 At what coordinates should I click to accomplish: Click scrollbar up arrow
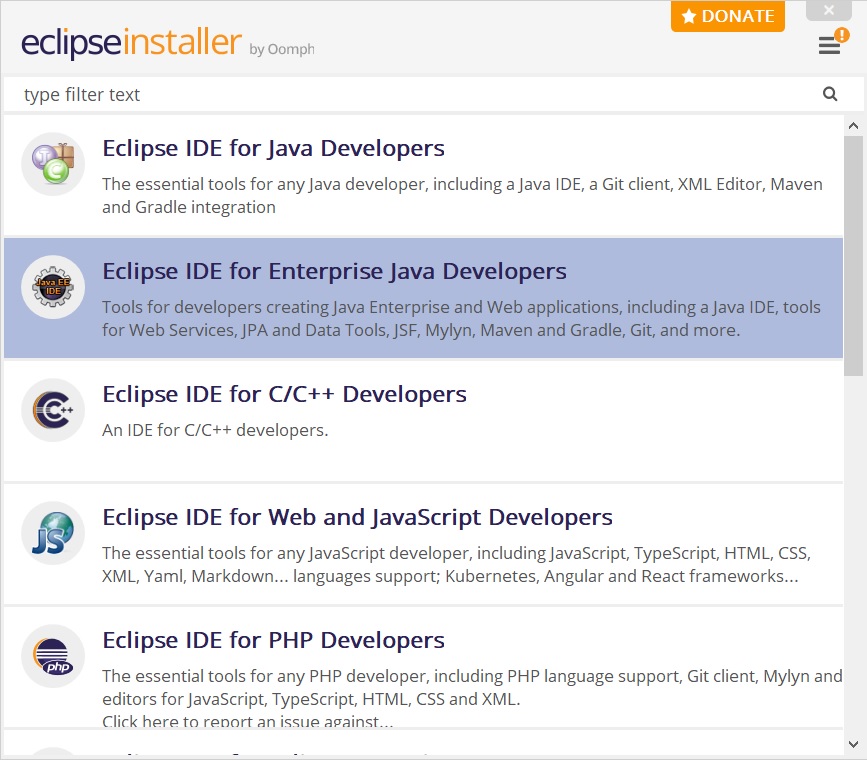[x=853, y=126]
